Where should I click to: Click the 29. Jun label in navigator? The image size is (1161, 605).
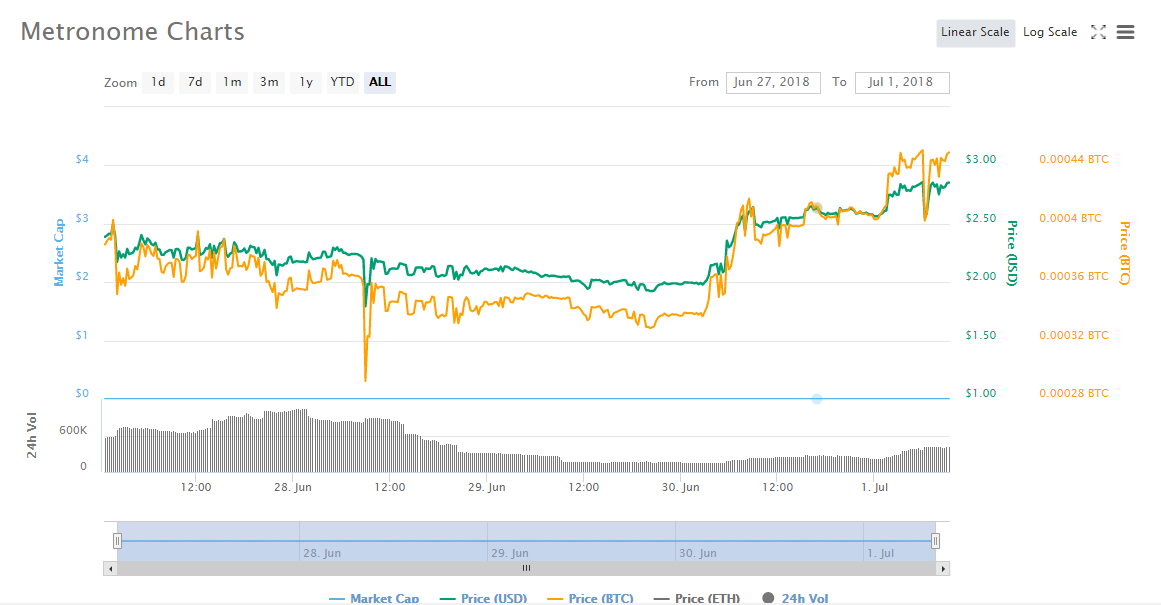click(510, 553)
